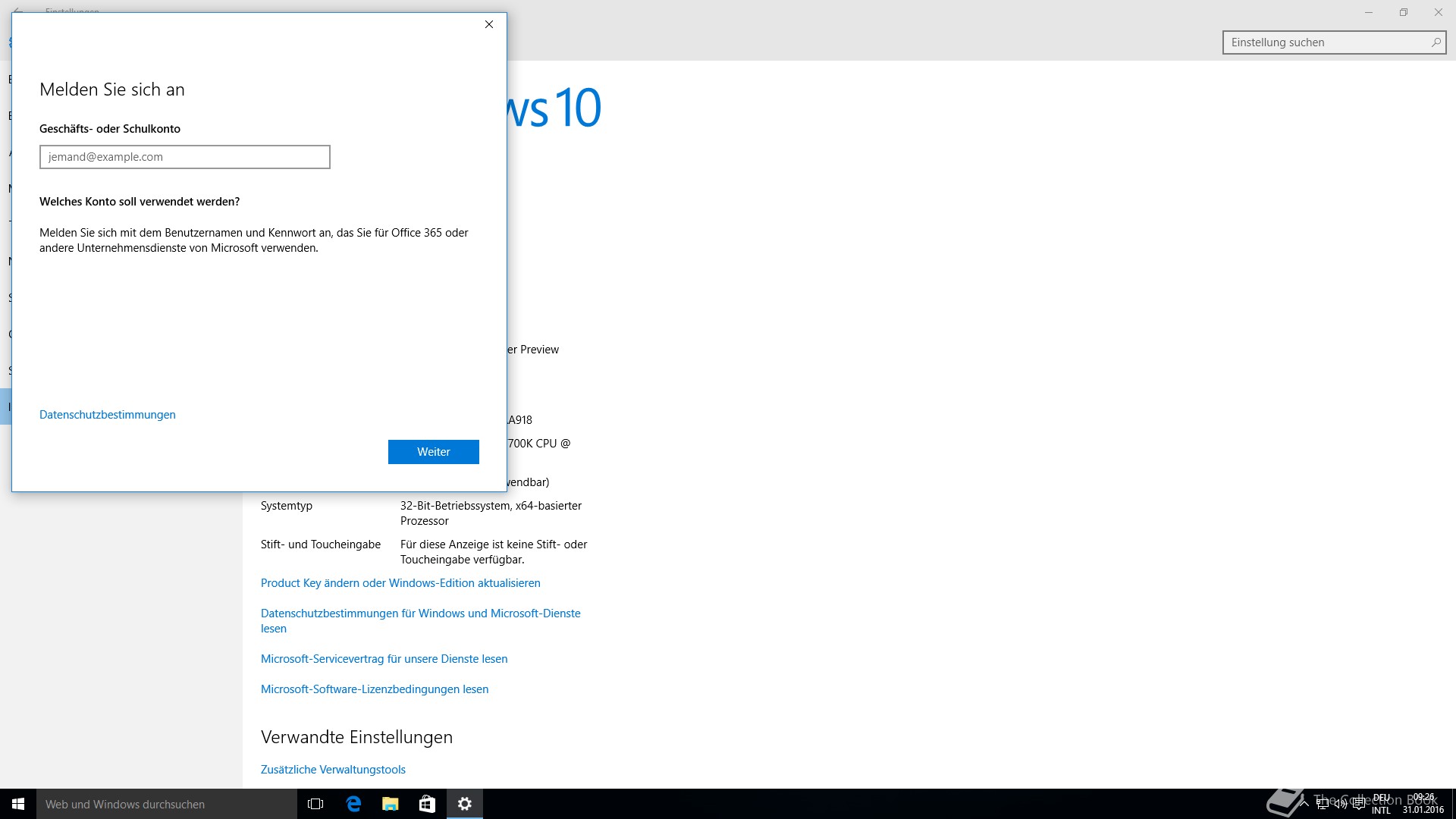Open Product Key ändern oder Windows-Edition aktualisieren
This screenshot has height=819, width=1456.
pyautogui.click(x=400, y=583)
